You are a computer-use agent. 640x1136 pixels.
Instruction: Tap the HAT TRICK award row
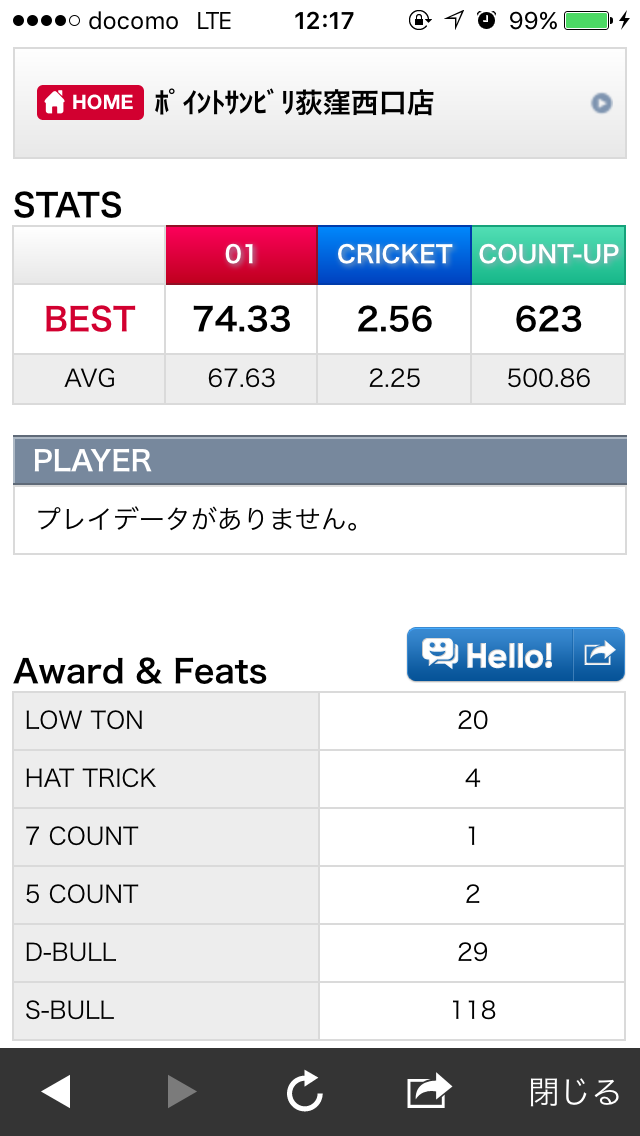pyautogui.click(x=319, y=779)
